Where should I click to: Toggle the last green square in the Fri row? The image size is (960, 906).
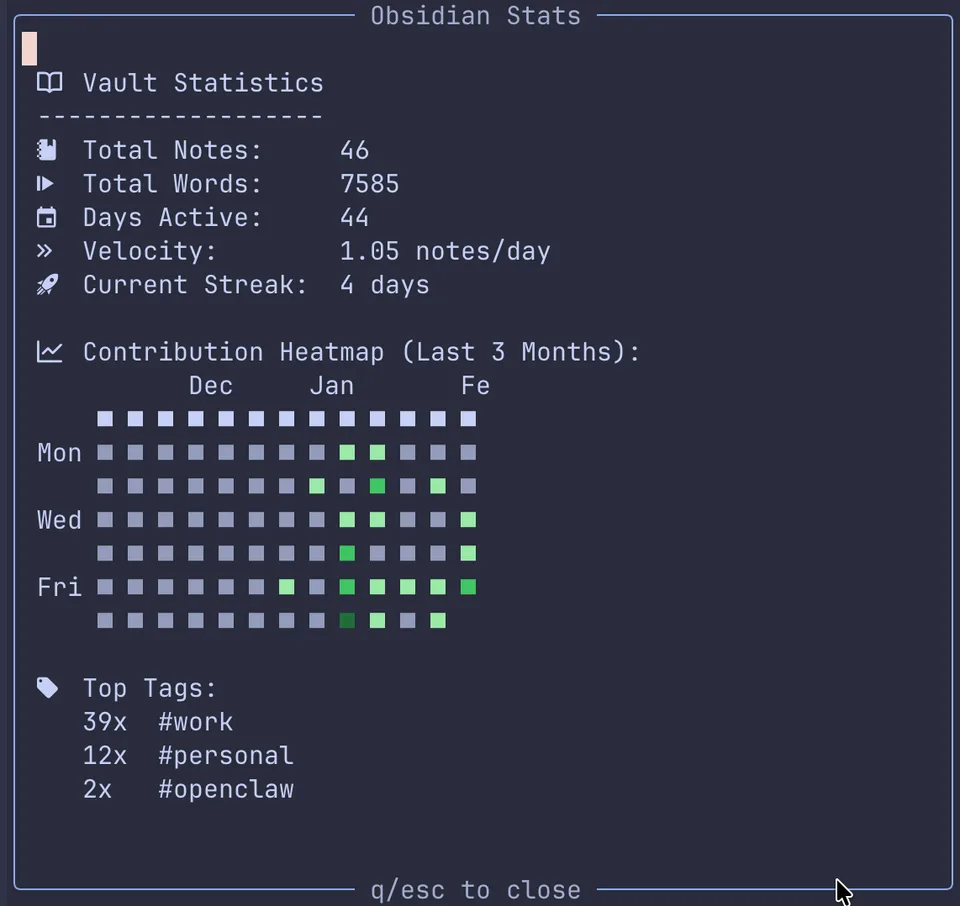(467, 587)
